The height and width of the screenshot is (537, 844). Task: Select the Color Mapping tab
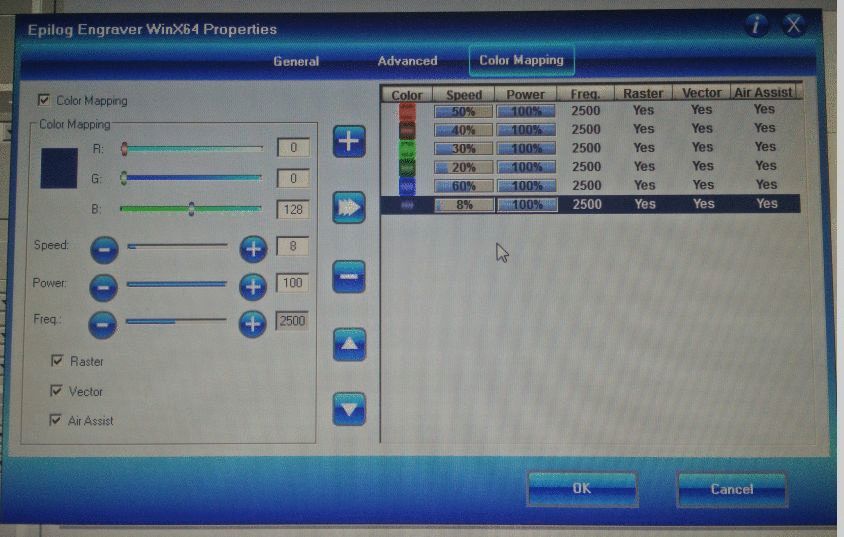pyautogui.click(x=522, y=60)
